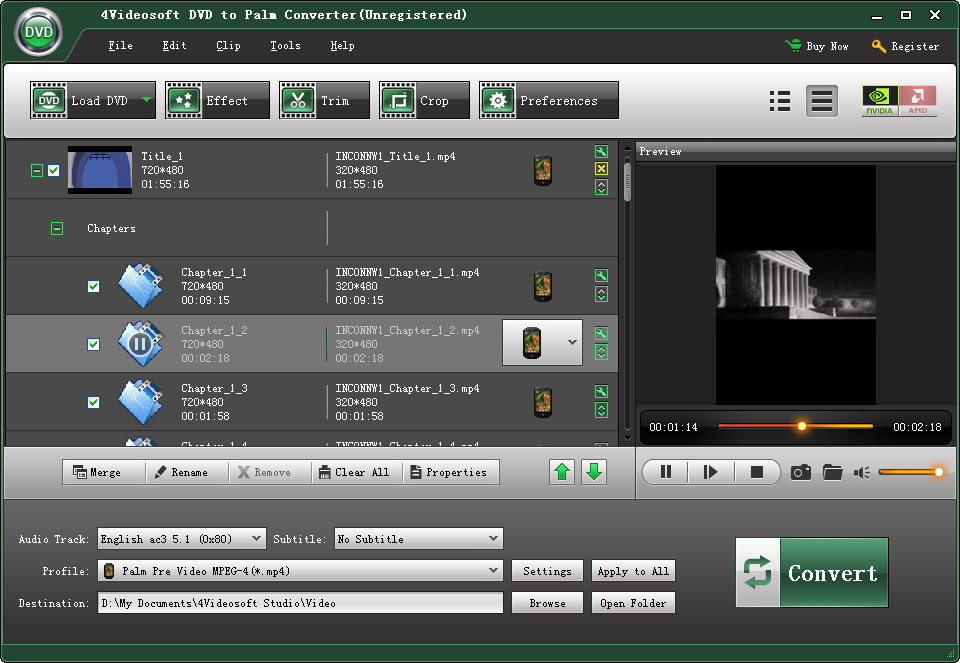The image size is (960, 663).
Task: Pause the preview playback
Action: (x=666, y=471)
